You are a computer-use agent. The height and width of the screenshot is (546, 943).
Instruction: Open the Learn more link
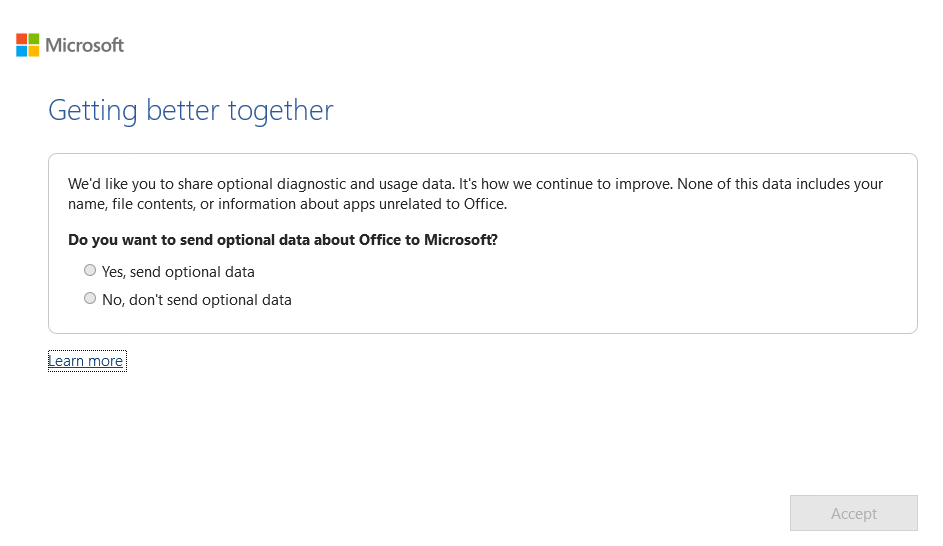pos(86,361)
